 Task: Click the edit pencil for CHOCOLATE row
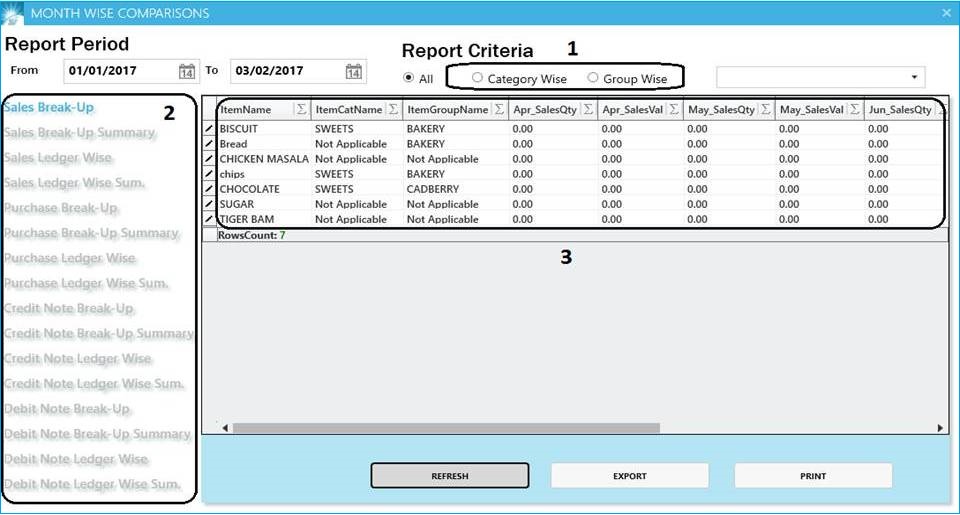pyautogui.click(x=209, y=189)
